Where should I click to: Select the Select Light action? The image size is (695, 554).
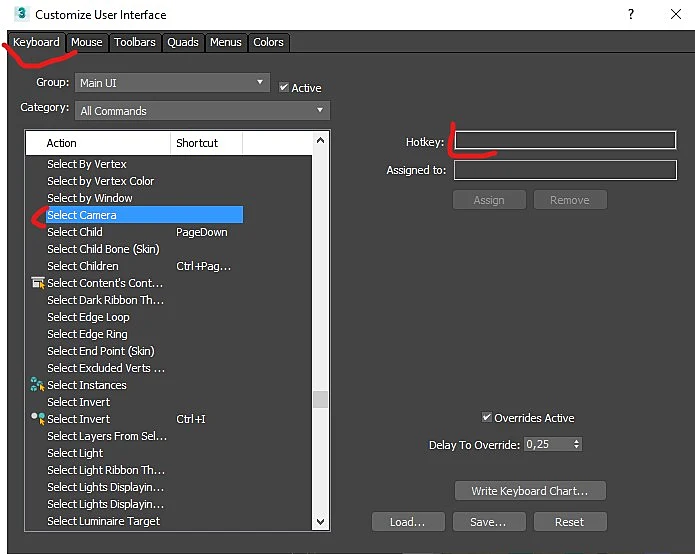[75, 453]
